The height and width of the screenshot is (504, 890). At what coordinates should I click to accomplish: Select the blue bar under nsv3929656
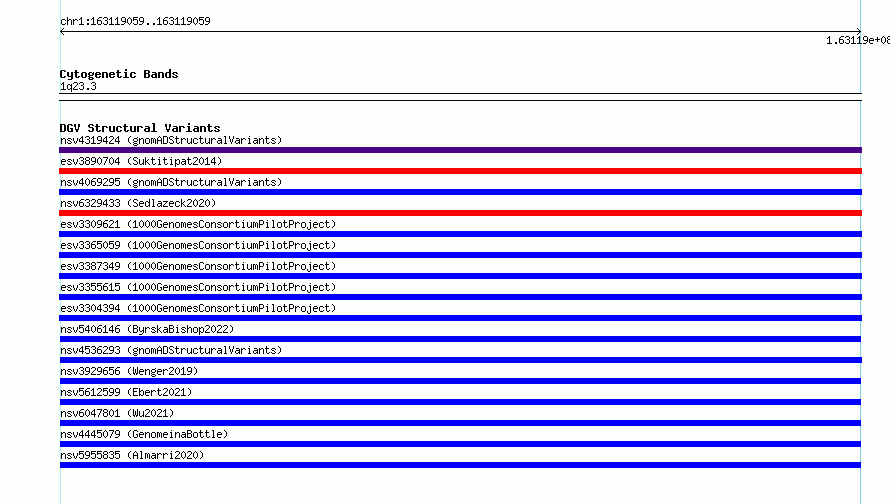pyautogui.click(x=460, y=381)
